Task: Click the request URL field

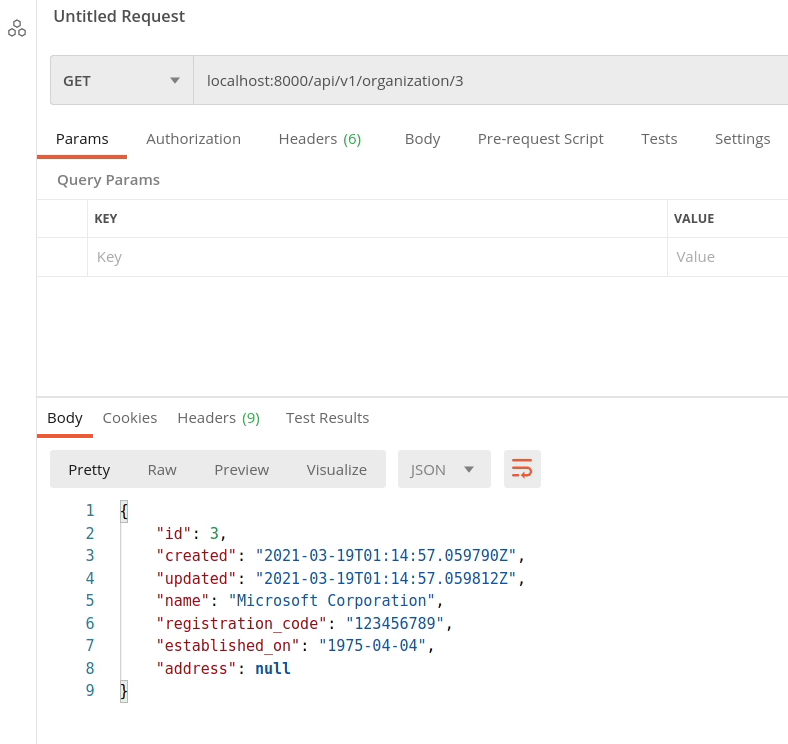Action: click(x=490, y=81)
